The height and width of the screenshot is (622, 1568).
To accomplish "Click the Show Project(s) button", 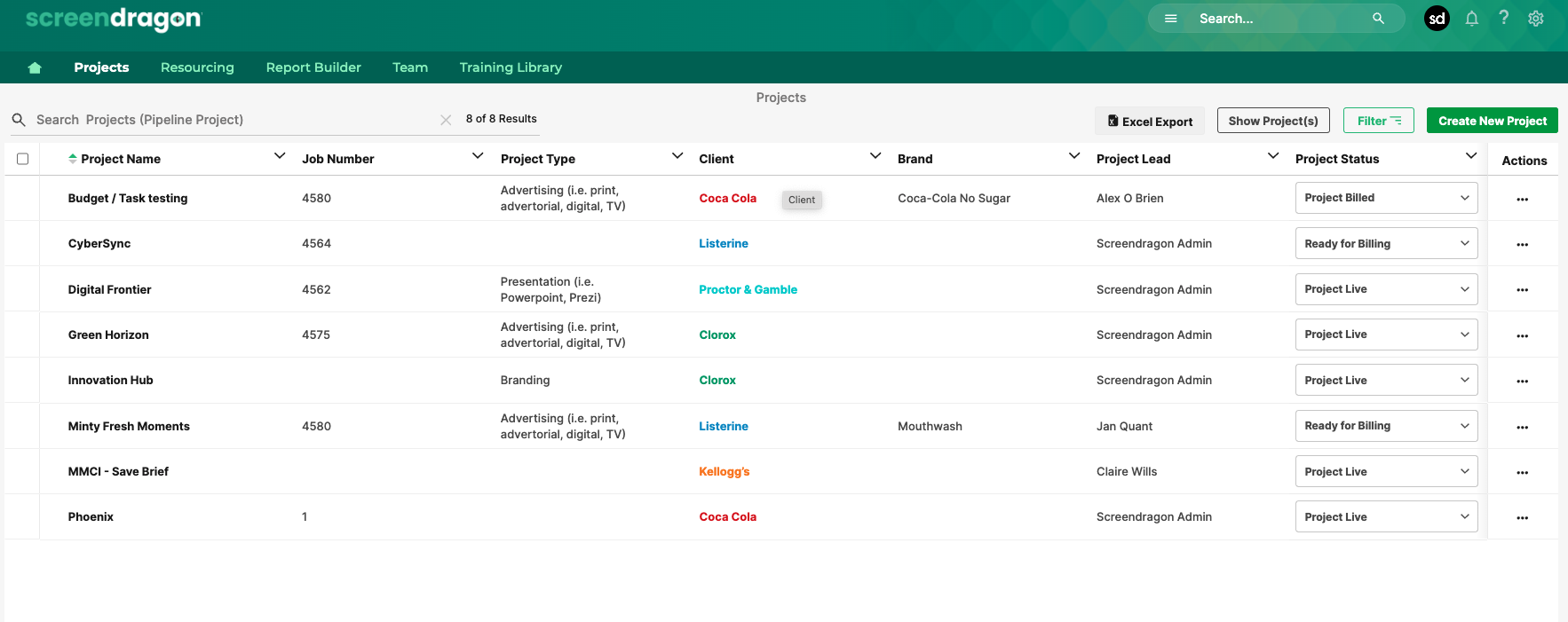I will pos(1273,121).
